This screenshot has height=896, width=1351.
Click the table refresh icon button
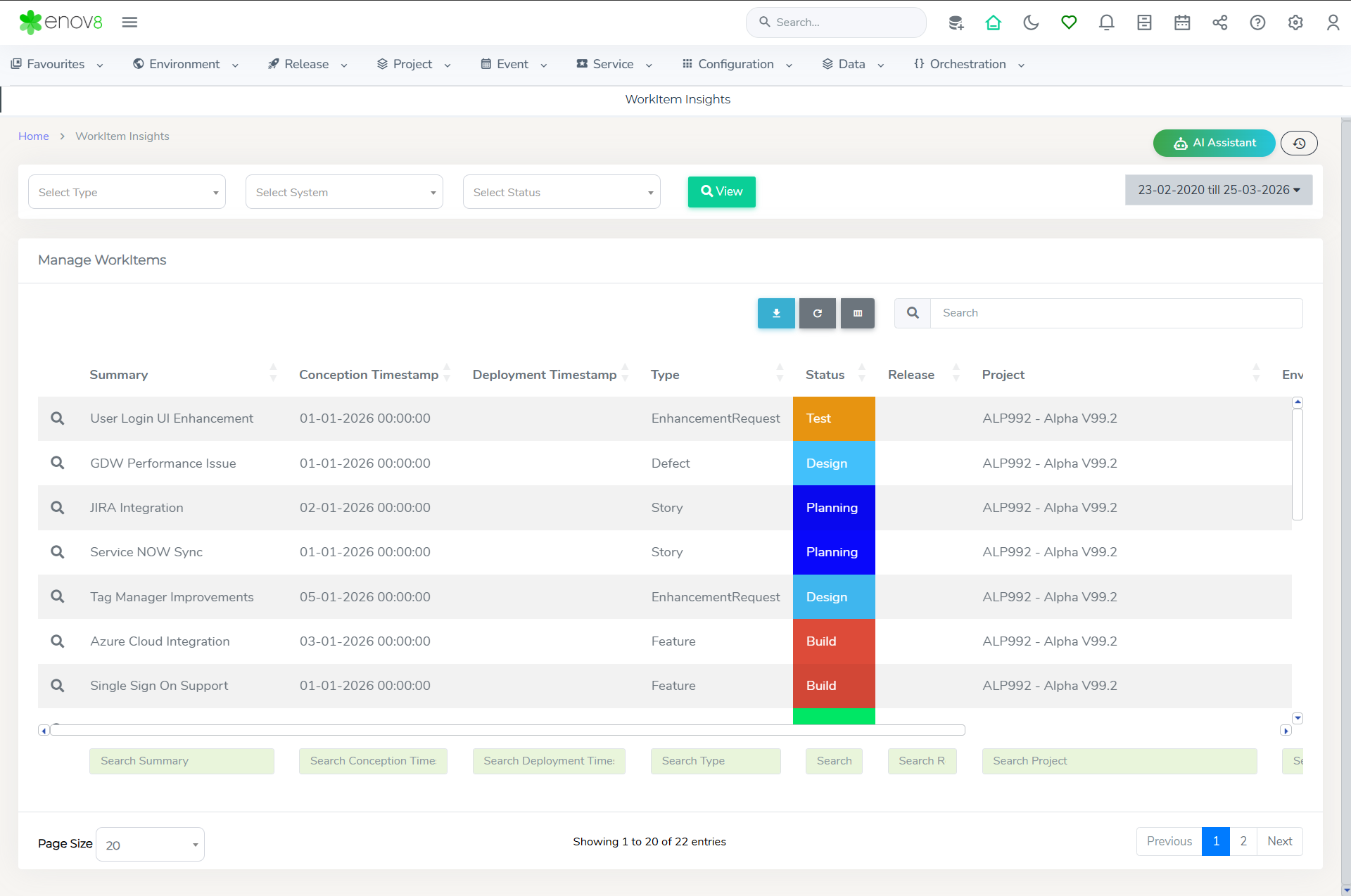(x=817, y=313)
